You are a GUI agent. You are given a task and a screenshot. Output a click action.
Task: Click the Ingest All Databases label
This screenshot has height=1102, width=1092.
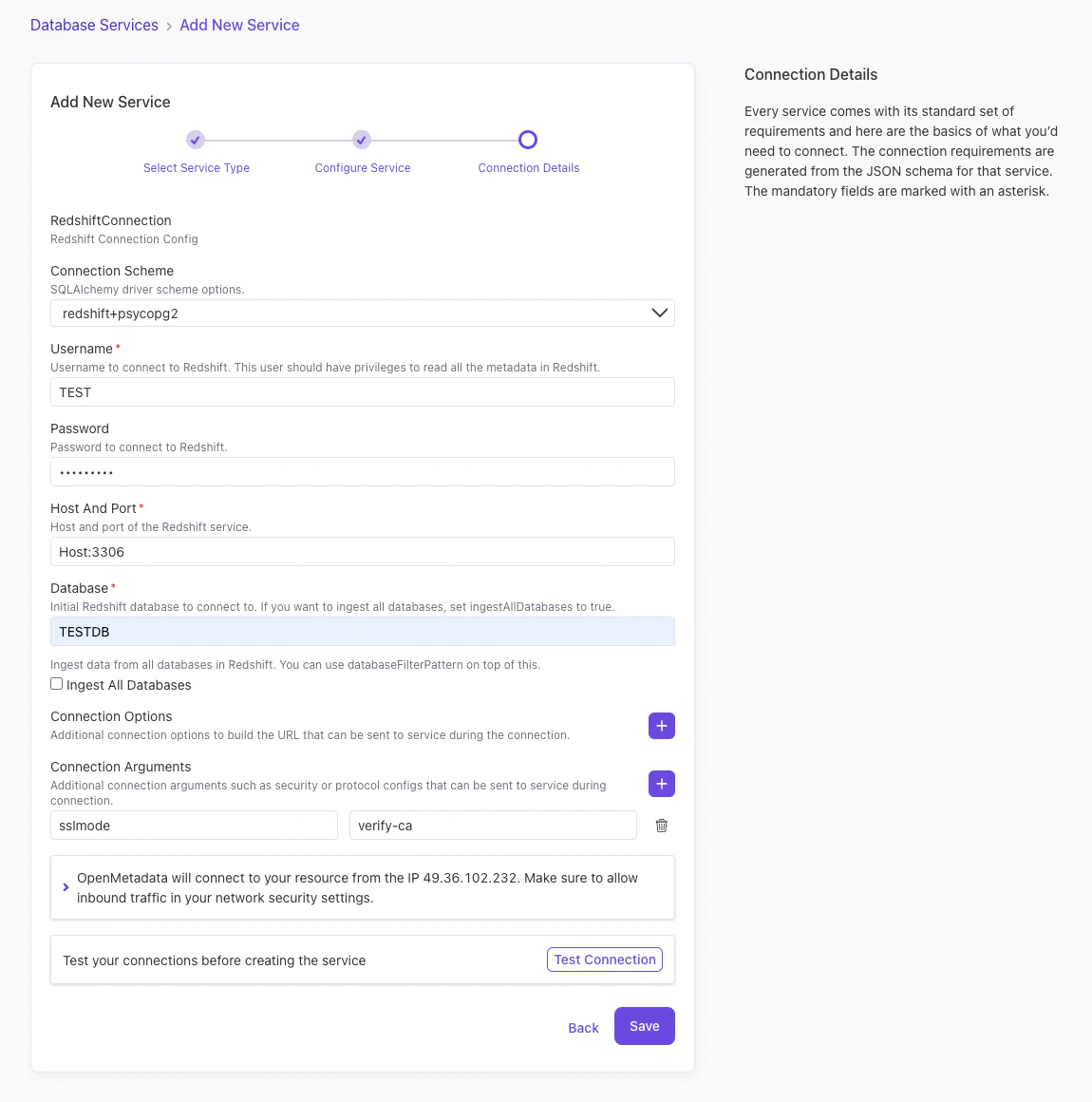coord(128,685)
